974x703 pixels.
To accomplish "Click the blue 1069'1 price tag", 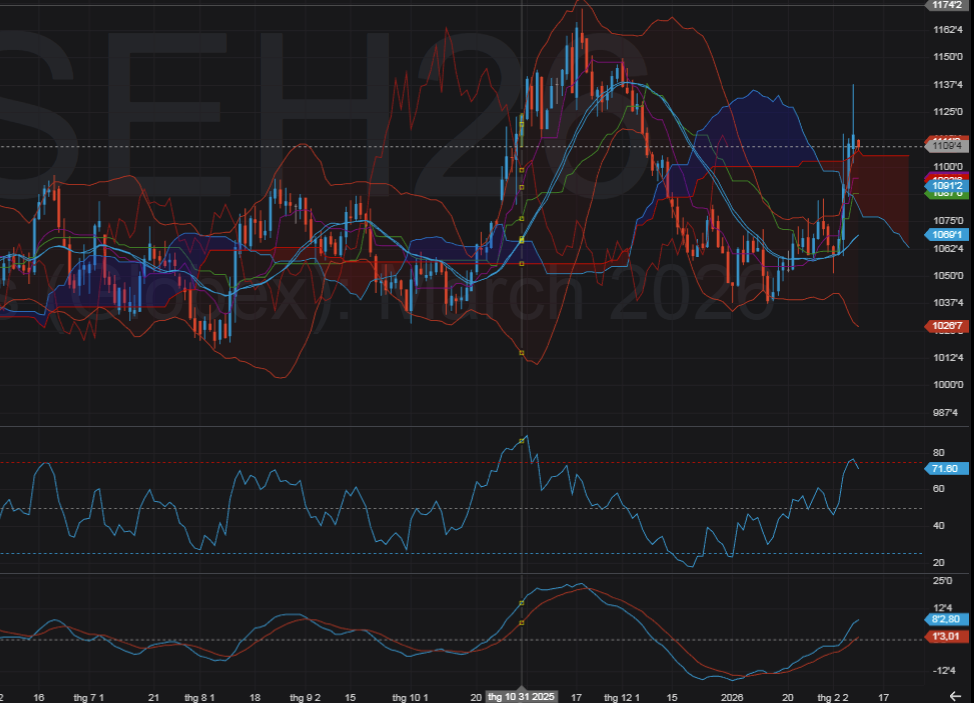I will tap(946, 235).
